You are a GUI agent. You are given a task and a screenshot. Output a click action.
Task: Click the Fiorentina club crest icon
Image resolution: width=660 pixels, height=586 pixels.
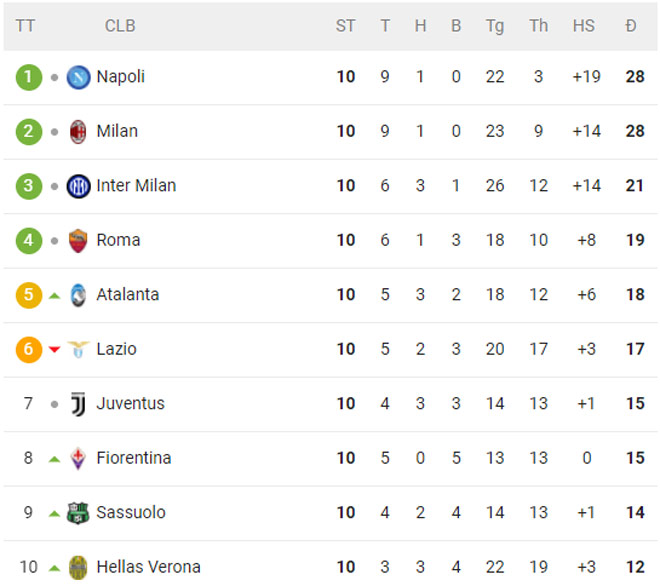tap(78, 458)
